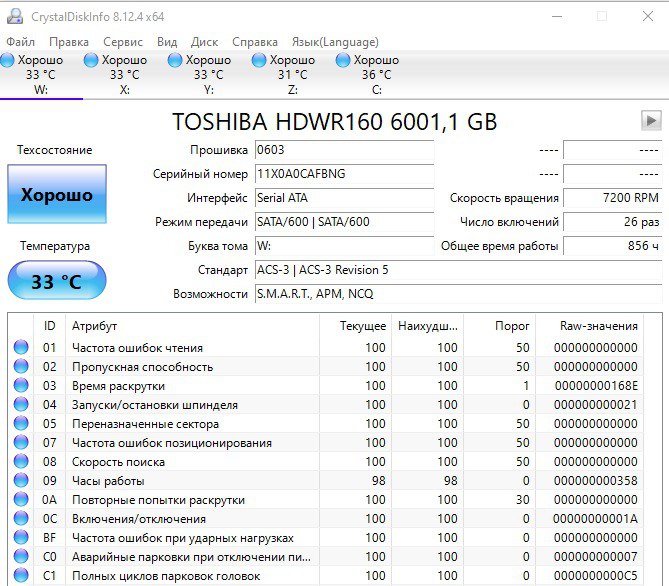The height and width of the screenshot is (586, 669).
Task: Select row Часы работы
Action: pyautogui.click(x=326, y=481)
